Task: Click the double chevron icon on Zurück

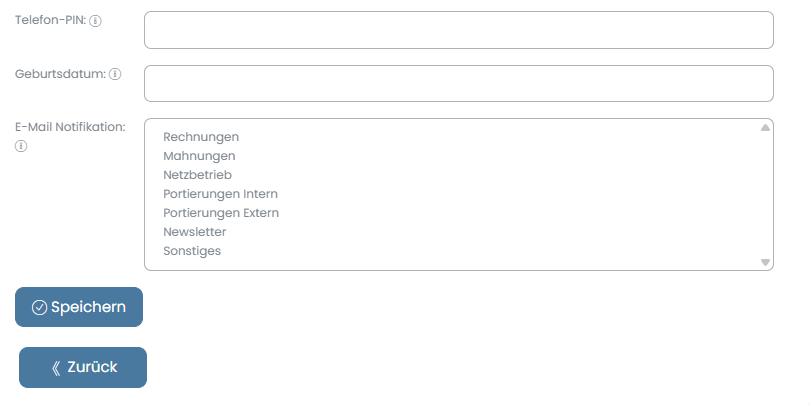Action: (56, 368)
